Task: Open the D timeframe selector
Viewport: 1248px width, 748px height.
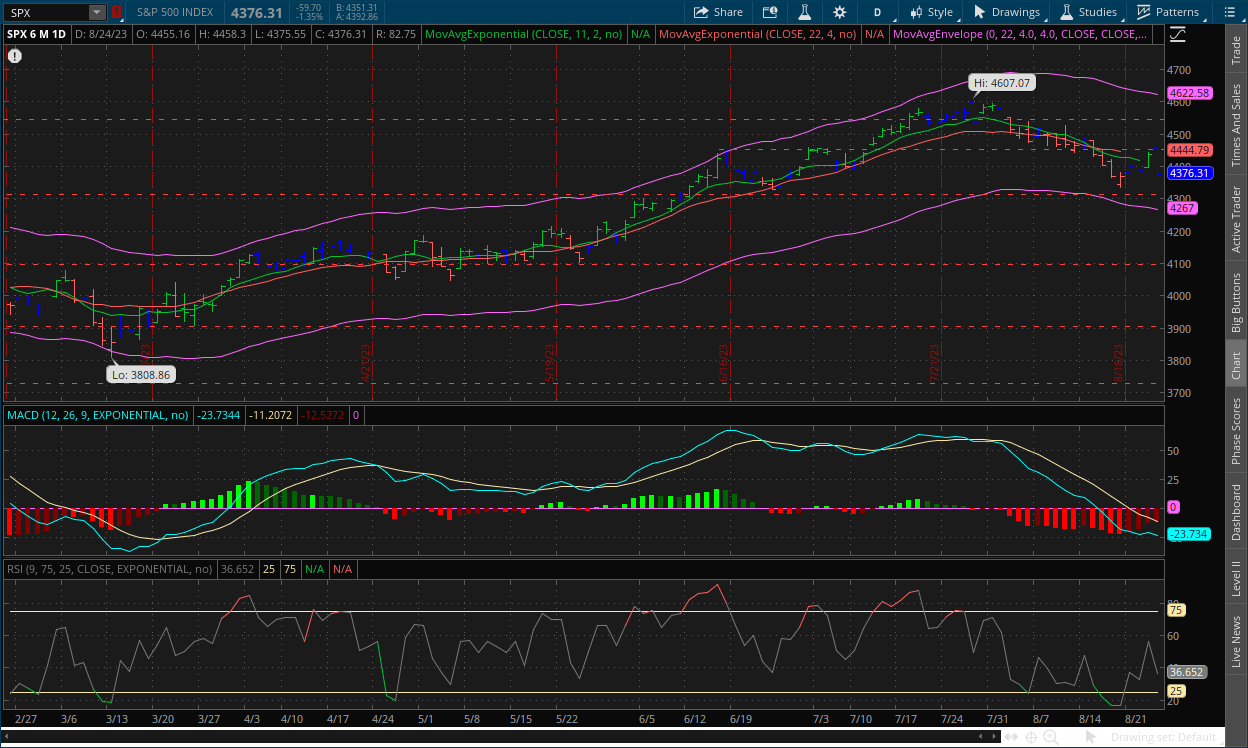Action: [877, 12]
